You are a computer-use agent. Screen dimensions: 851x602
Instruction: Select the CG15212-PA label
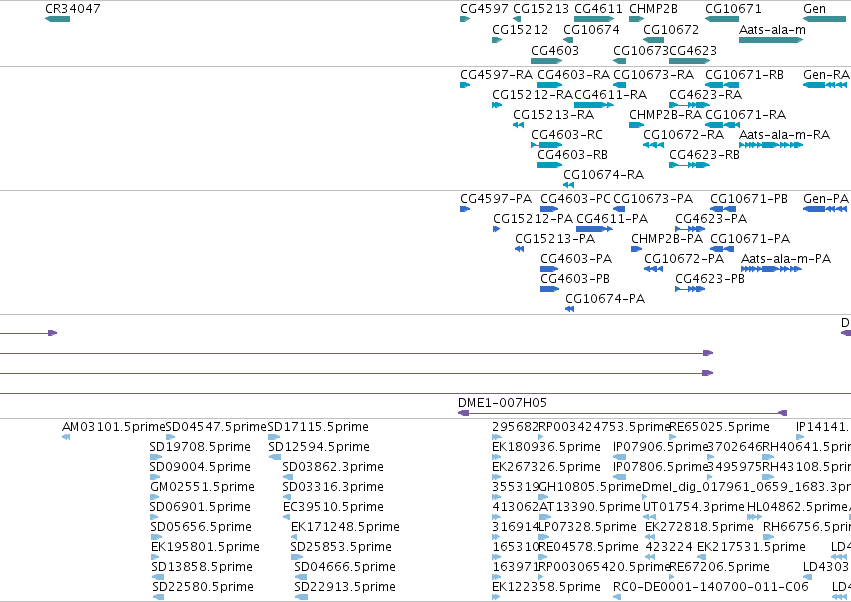[533, 219]
